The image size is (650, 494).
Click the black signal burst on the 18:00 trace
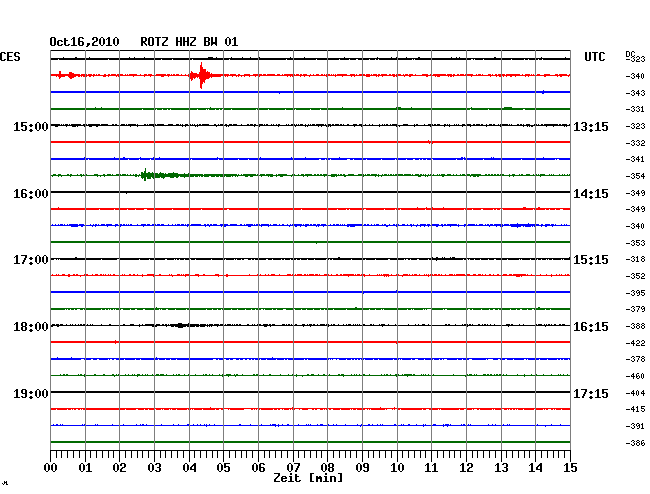pyautogui.click(x=181, y=325)
